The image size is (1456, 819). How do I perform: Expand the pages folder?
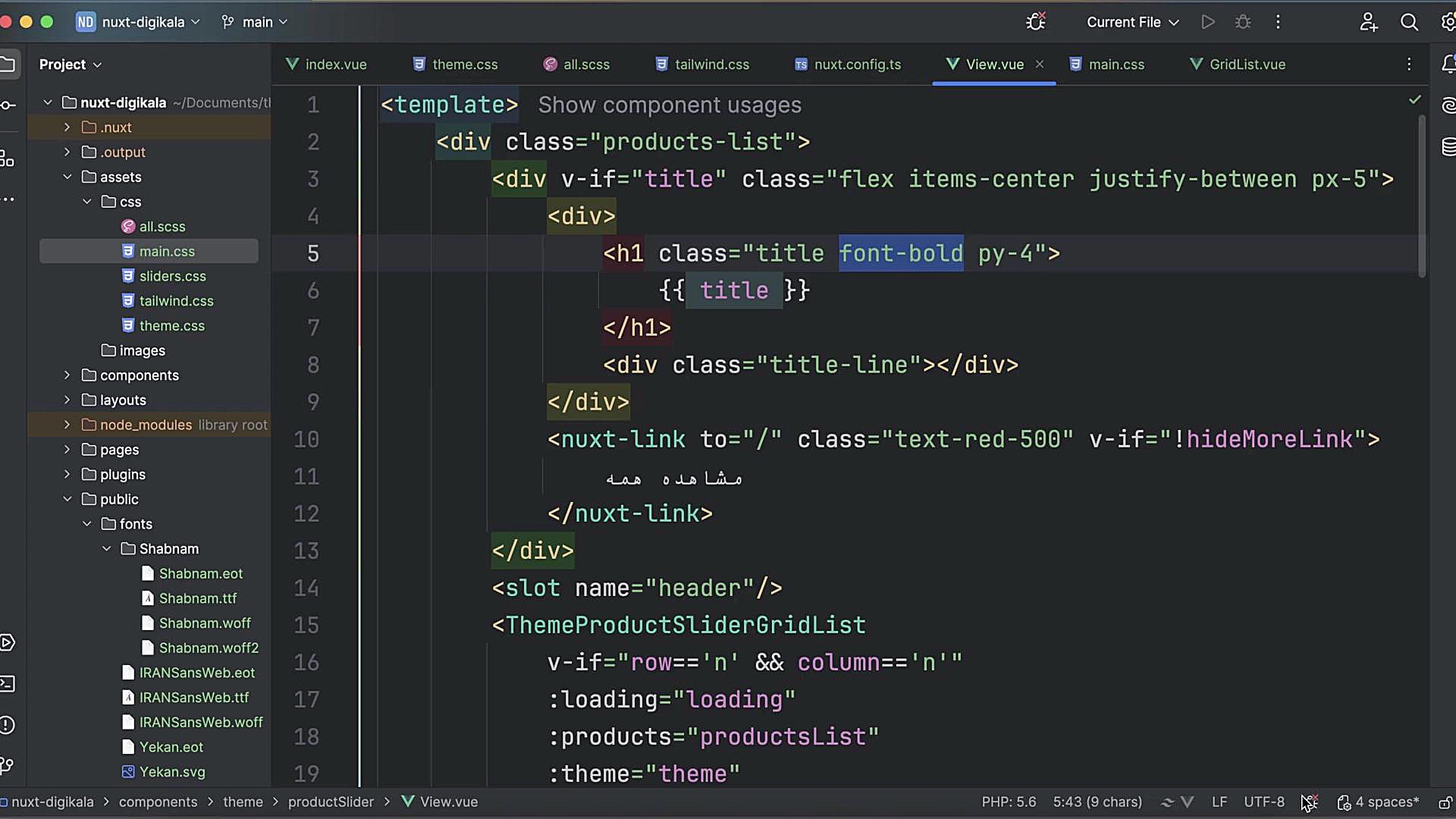[x=67, y=450]
